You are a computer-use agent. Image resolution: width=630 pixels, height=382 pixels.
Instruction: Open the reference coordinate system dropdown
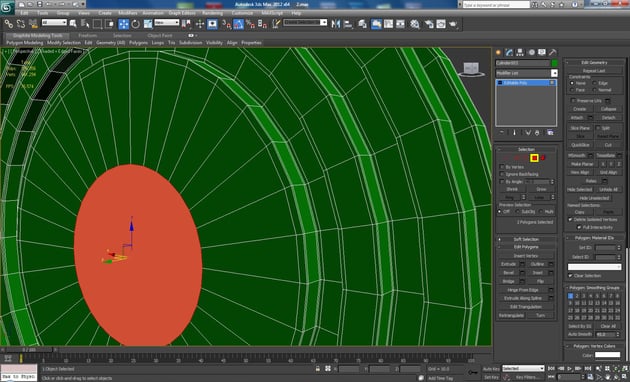coord(166,23)
